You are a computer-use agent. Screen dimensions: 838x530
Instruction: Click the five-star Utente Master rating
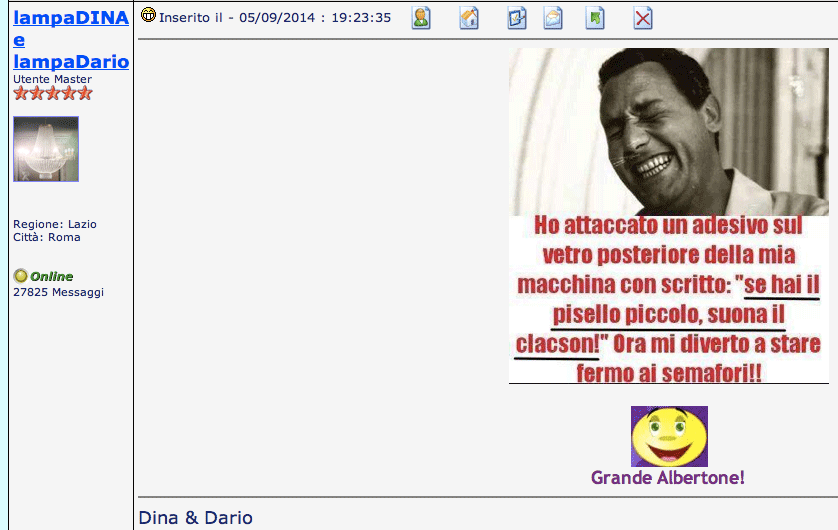[x=53, y=93]
